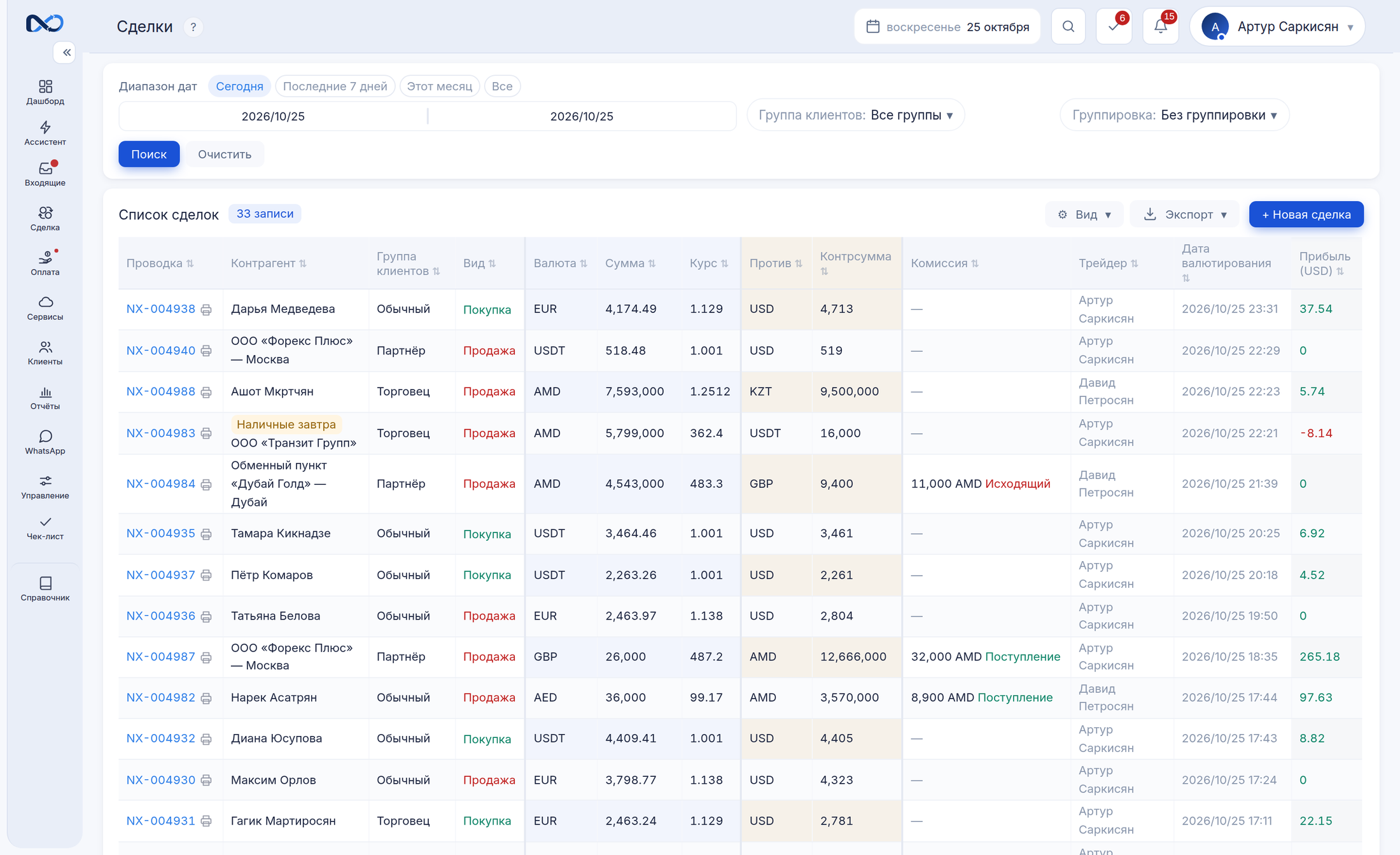Screen dimensions: 1400x855
Task: Click the "Поиск" button
Action: [x=149, y=155]
